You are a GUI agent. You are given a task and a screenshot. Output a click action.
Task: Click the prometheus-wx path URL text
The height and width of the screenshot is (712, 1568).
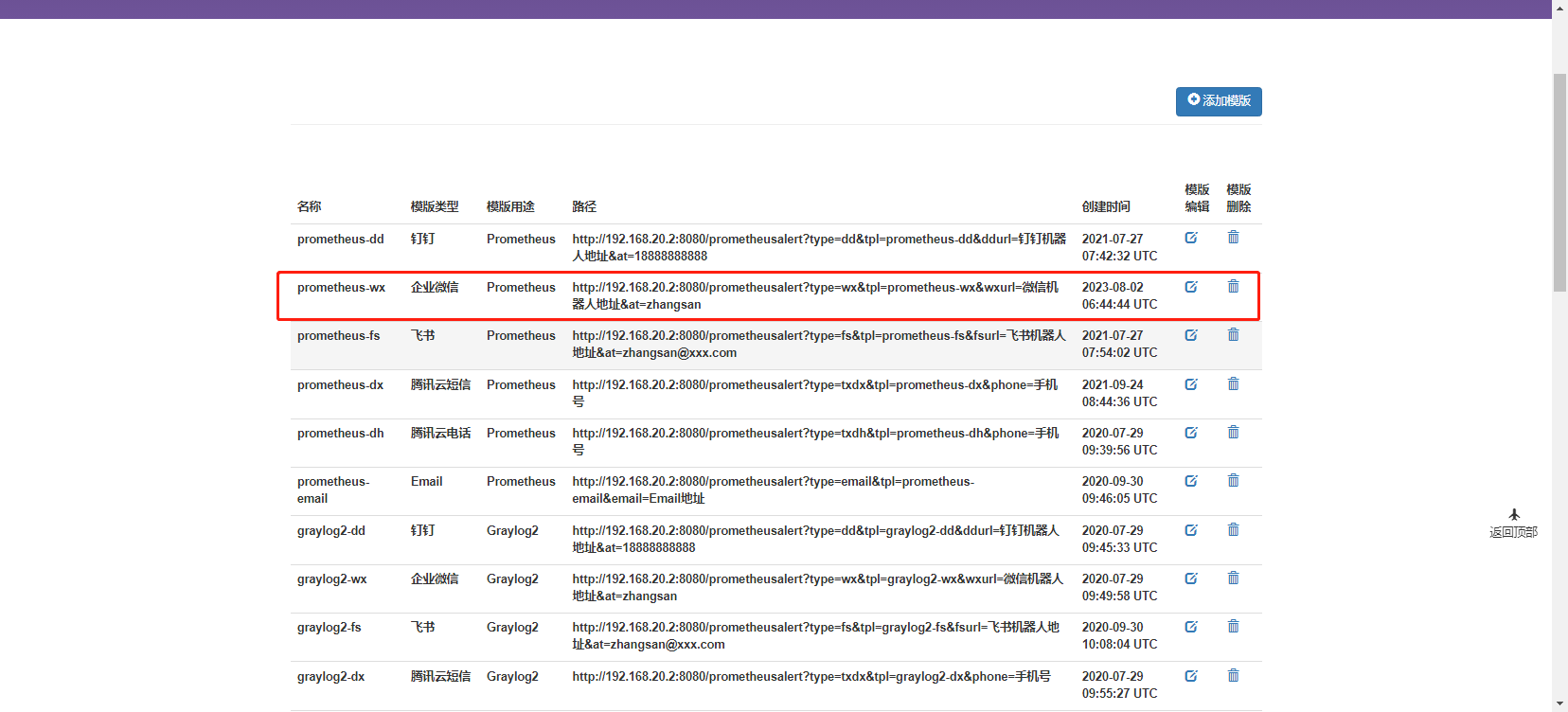(815, 295)
